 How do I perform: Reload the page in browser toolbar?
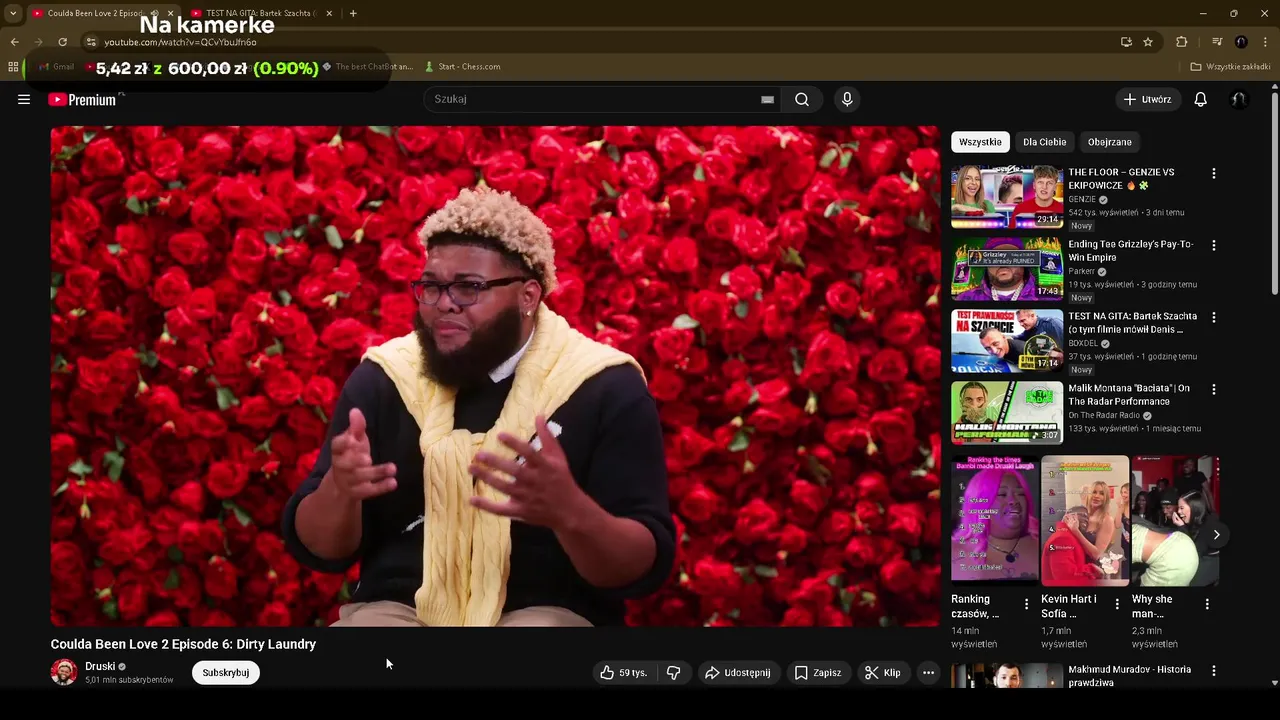click(62, 42)
